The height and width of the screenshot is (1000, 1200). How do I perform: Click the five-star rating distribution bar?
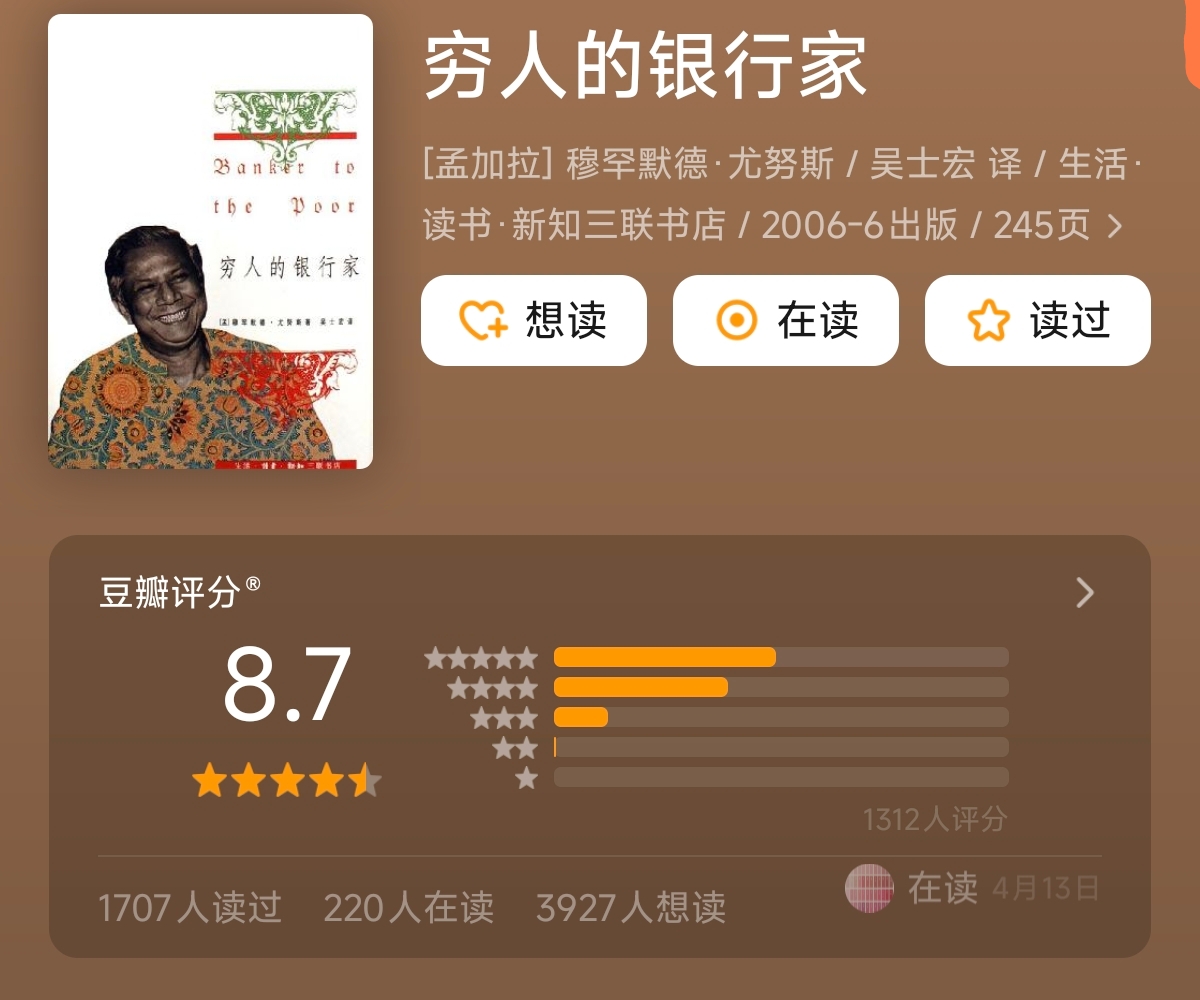click(x=781, y=657)
